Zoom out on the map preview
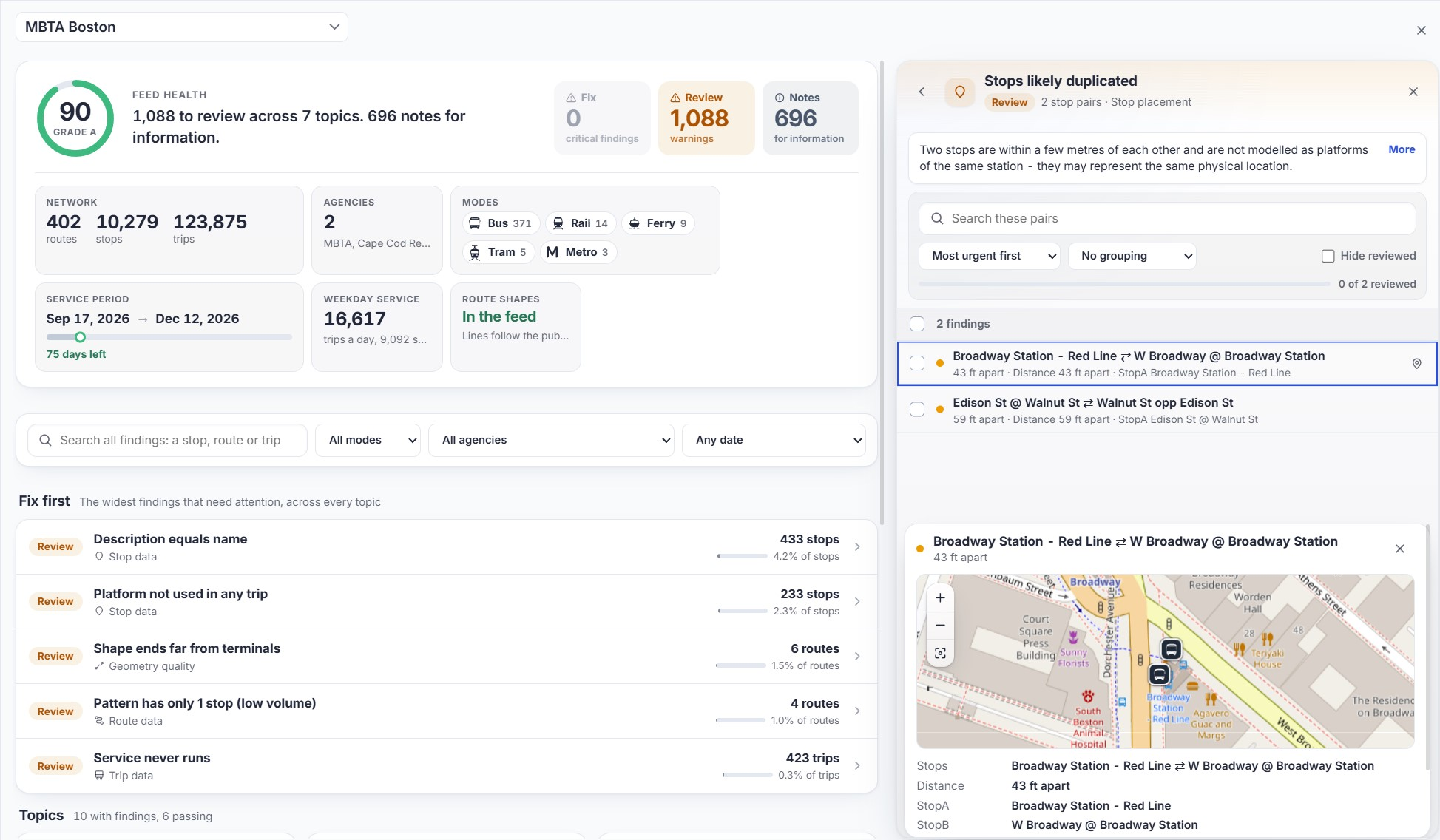 pos(940,626)
